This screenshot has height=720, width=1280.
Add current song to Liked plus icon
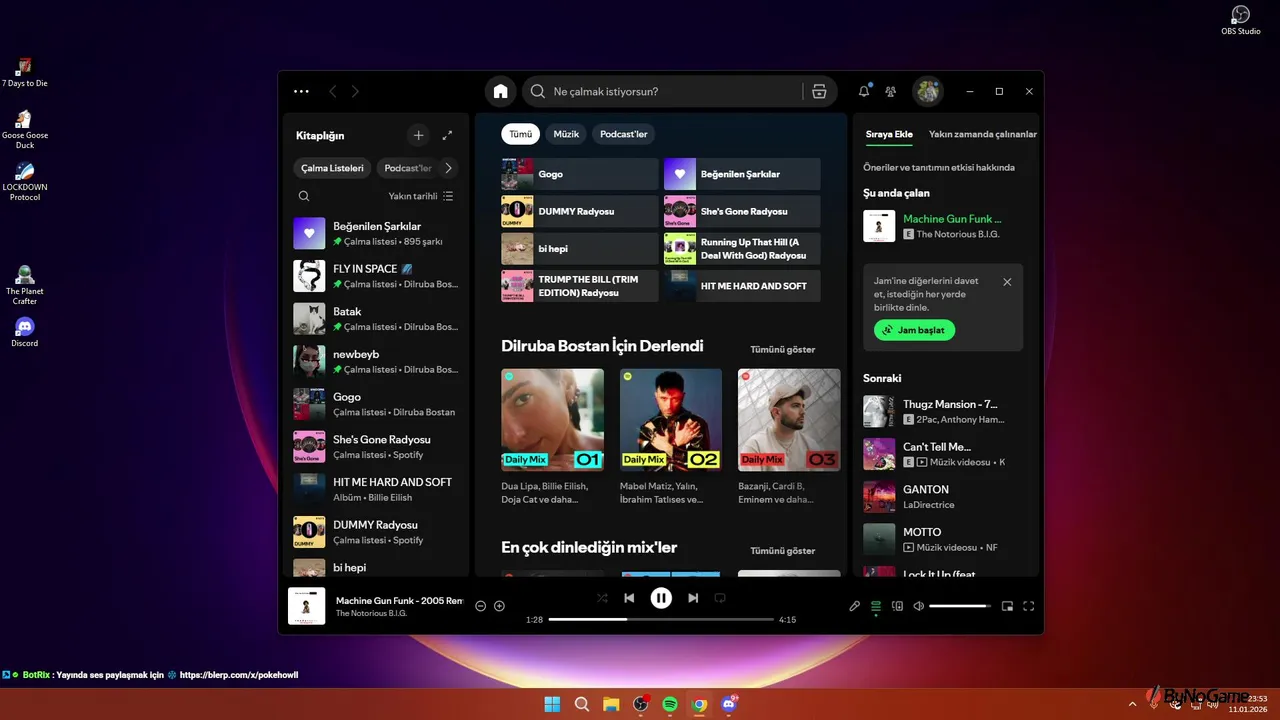coord(499,606)
